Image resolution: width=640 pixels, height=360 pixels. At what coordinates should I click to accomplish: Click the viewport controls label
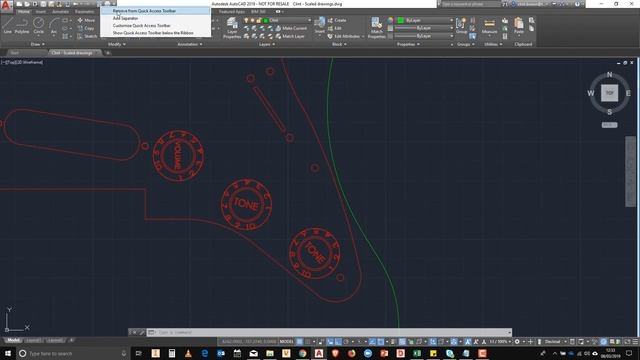tap(22, 62)
